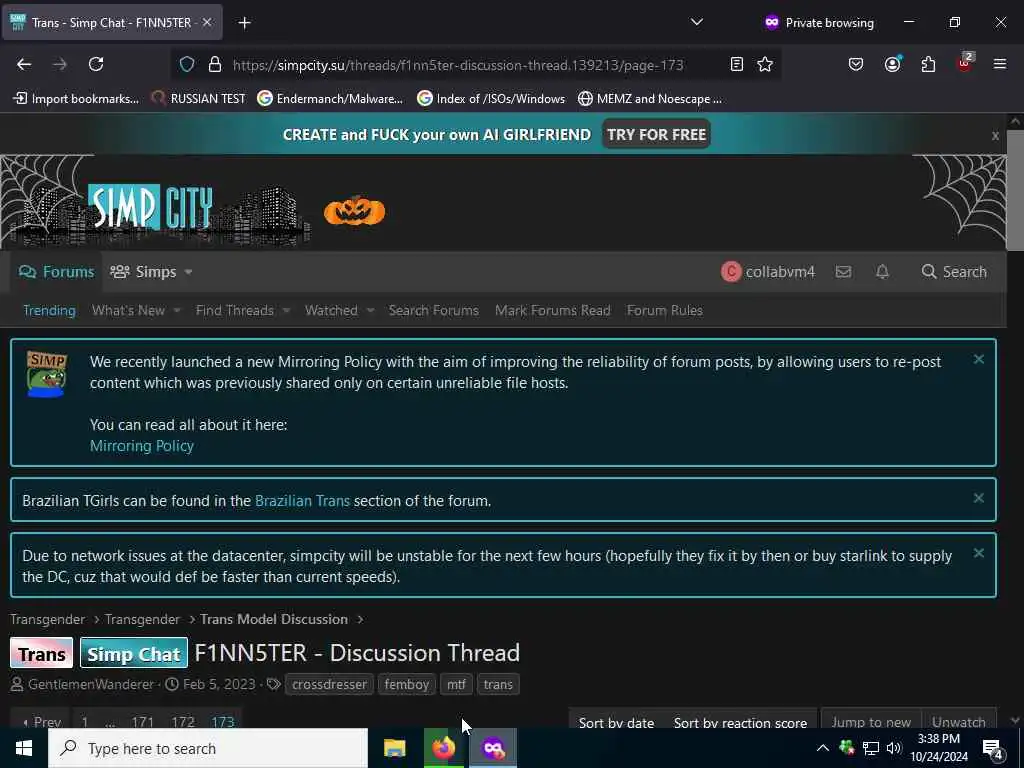Open Import bookmarks toolbar item
The height and width of the screenshot is (768, 1024).
[76, 99]
